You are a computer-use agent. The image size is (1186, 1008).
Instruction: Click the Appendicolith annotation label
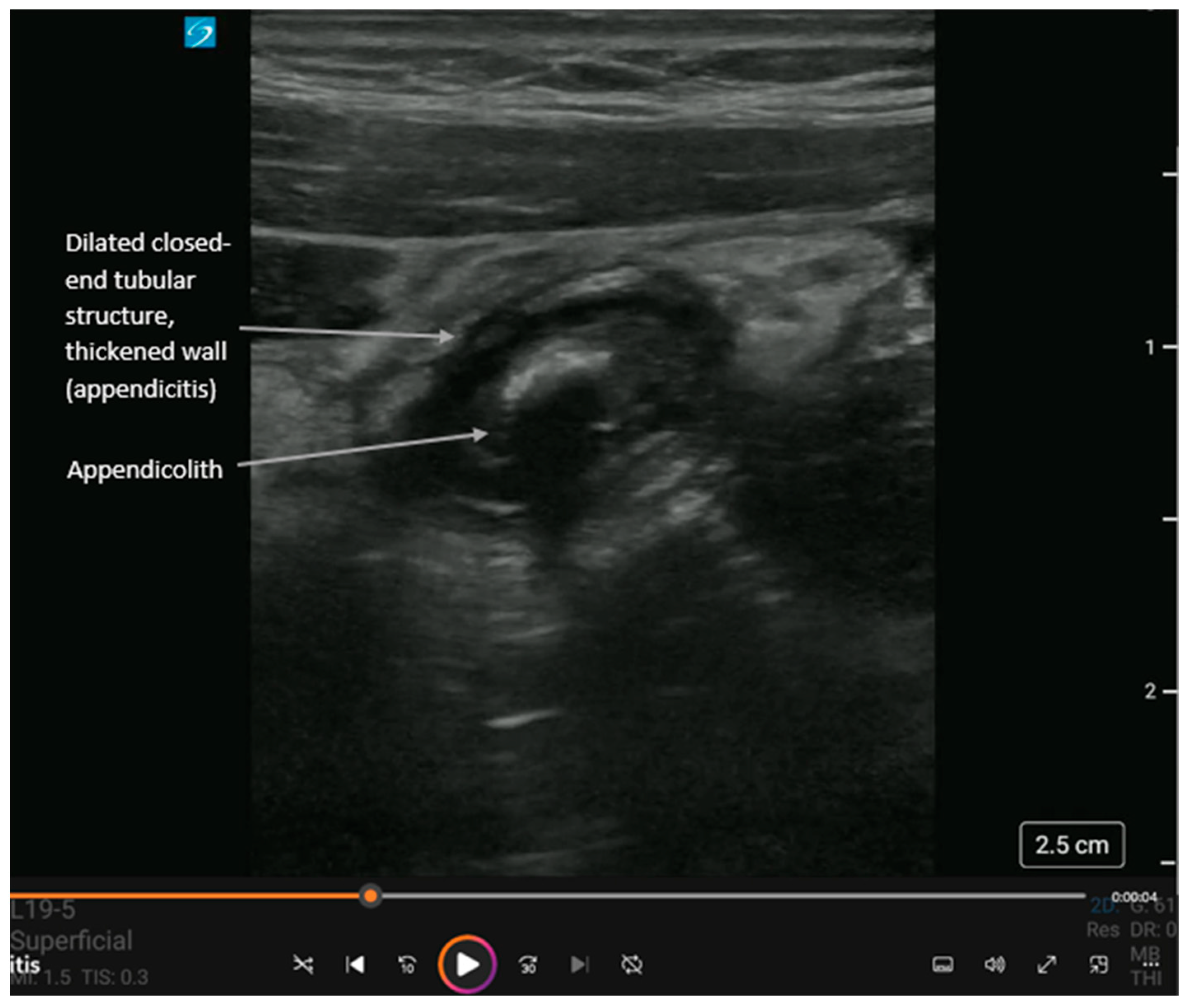point(145,470)
